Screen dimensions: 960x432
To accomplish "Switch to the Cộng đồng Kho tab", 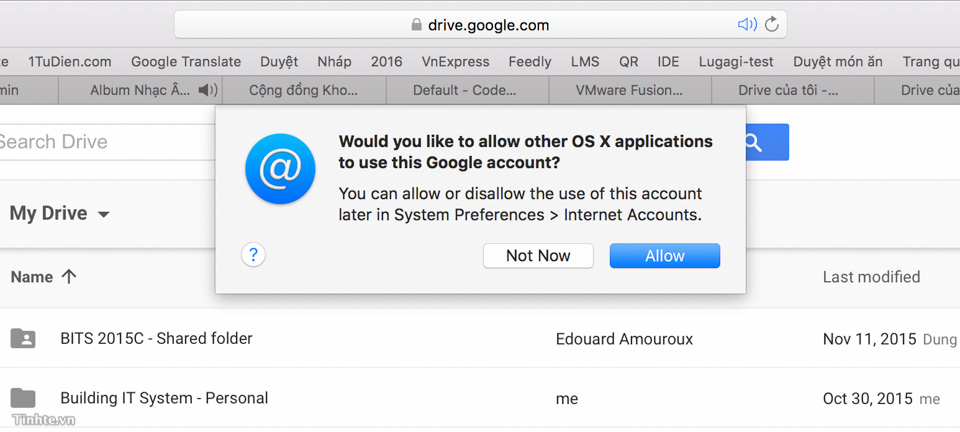I will tap(304, 91).
